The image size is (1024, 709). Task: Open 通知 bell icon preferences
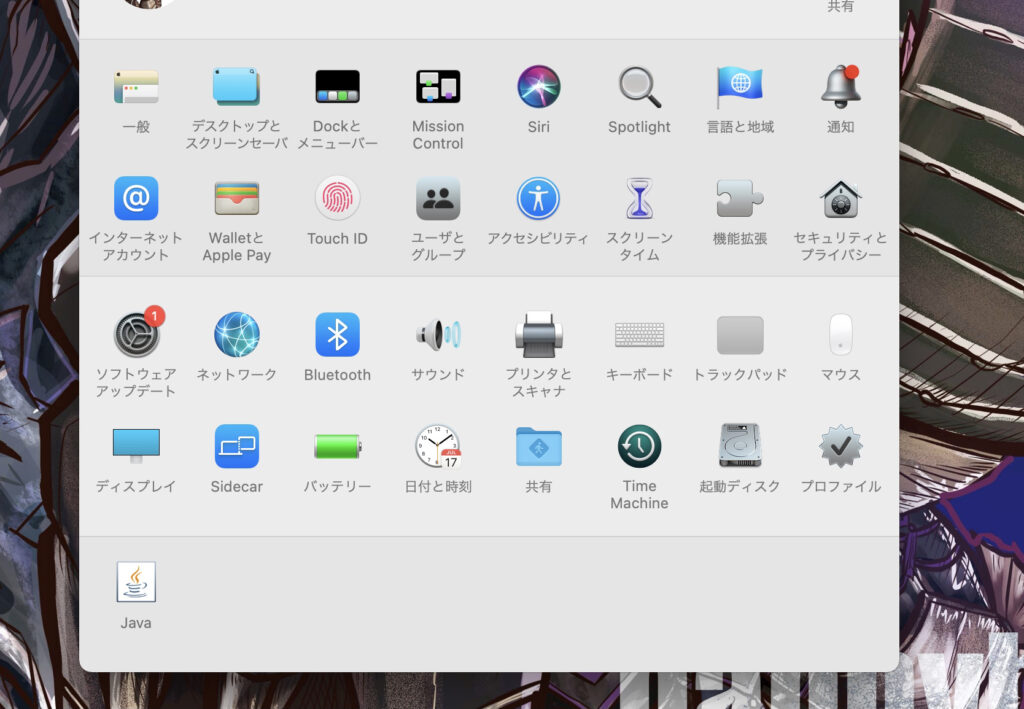click(x=840, y=87)
